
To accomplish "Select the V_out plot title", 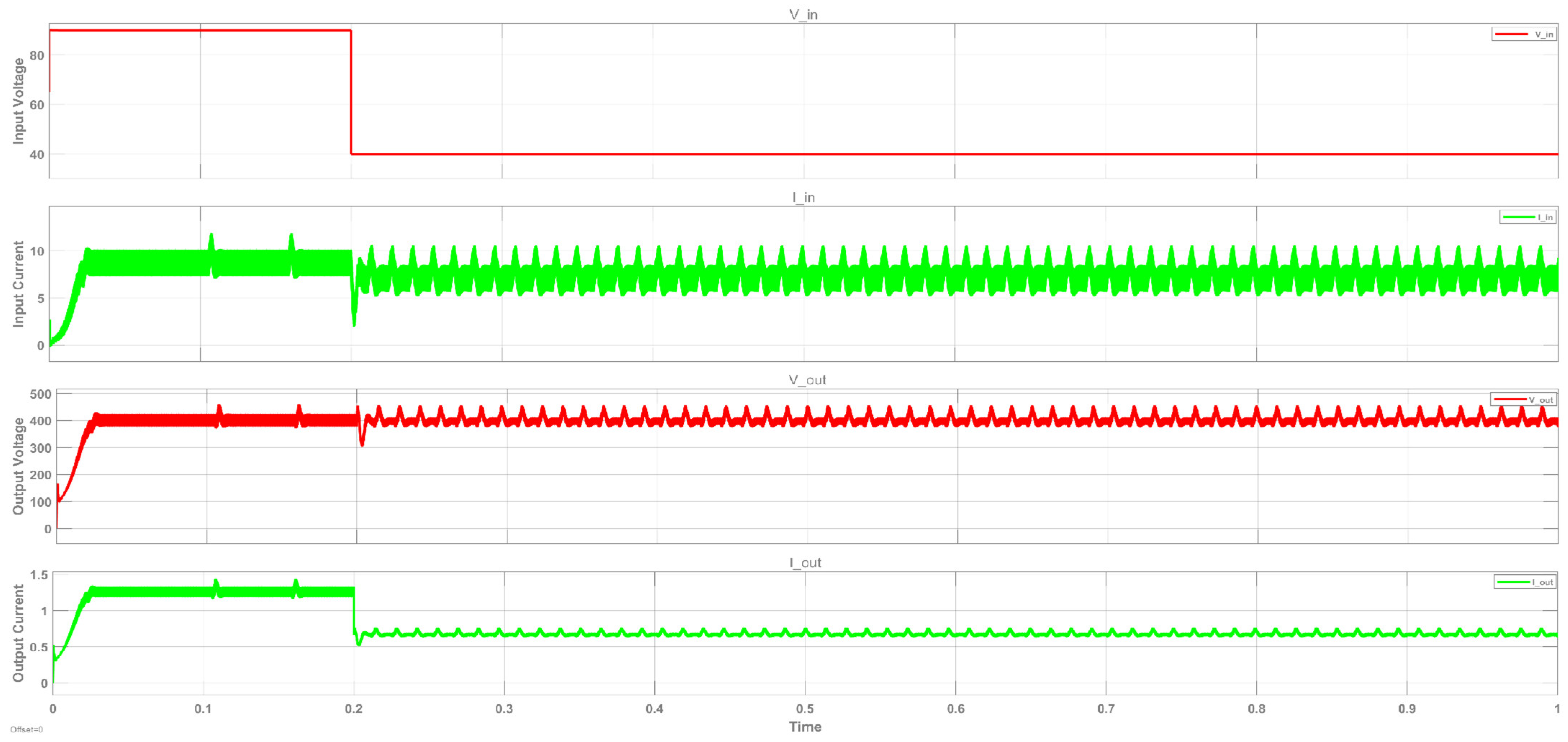I will [x=806, y=380].
